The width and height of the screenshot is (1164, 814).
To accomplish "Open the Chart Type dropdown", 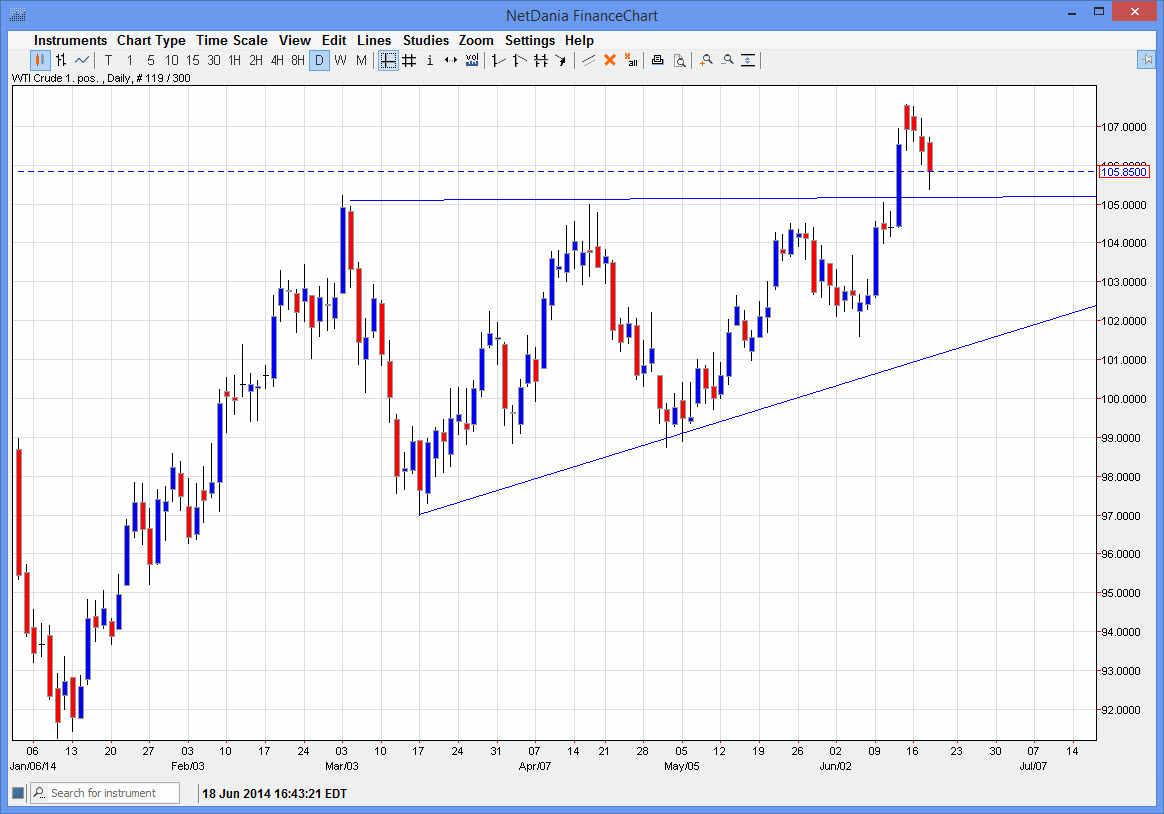I will (x=151, y=40).
